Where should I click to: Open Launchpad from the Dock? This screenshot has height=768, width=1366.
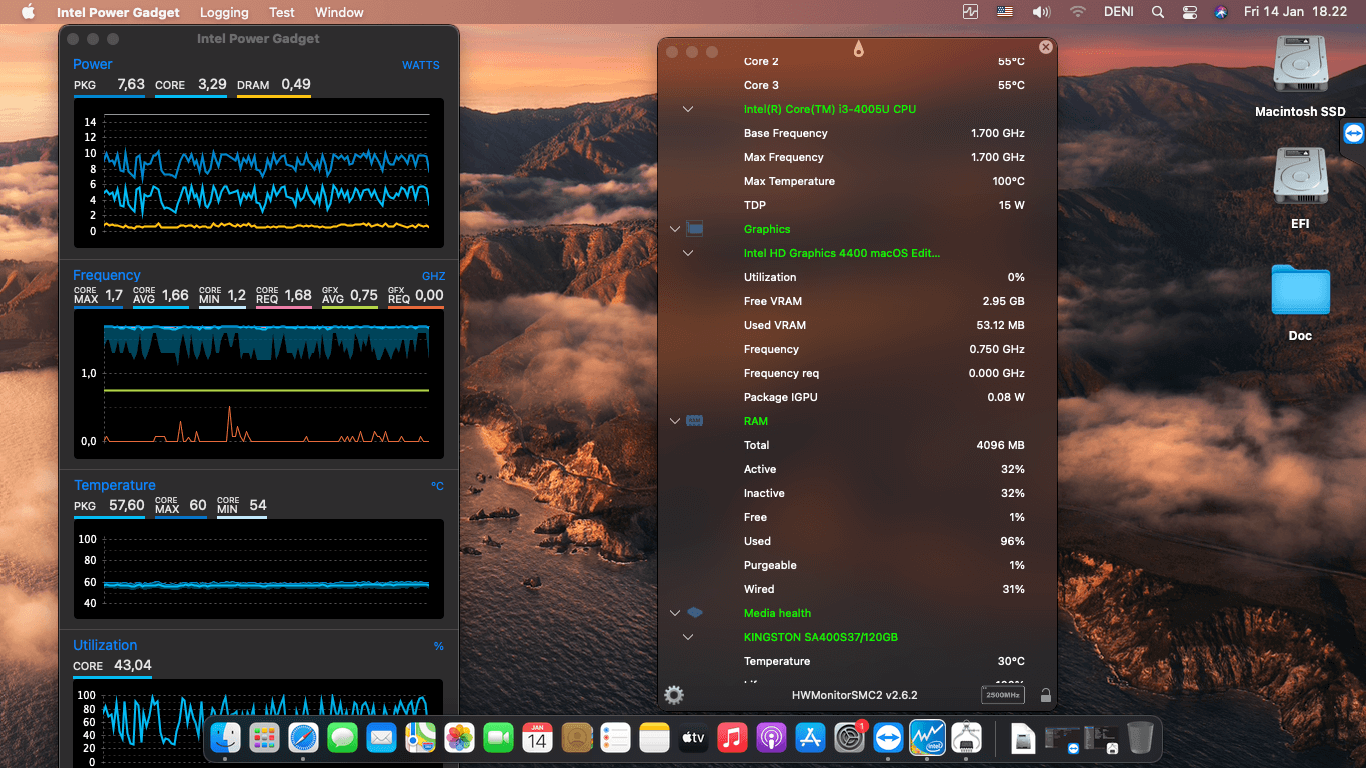pyautogui.click(x=264, y=738)
